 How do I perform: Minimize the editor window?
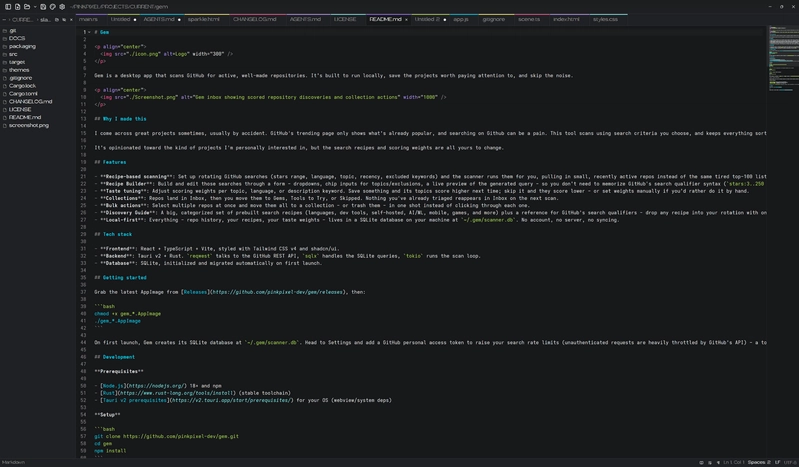(x=769, y=7)
